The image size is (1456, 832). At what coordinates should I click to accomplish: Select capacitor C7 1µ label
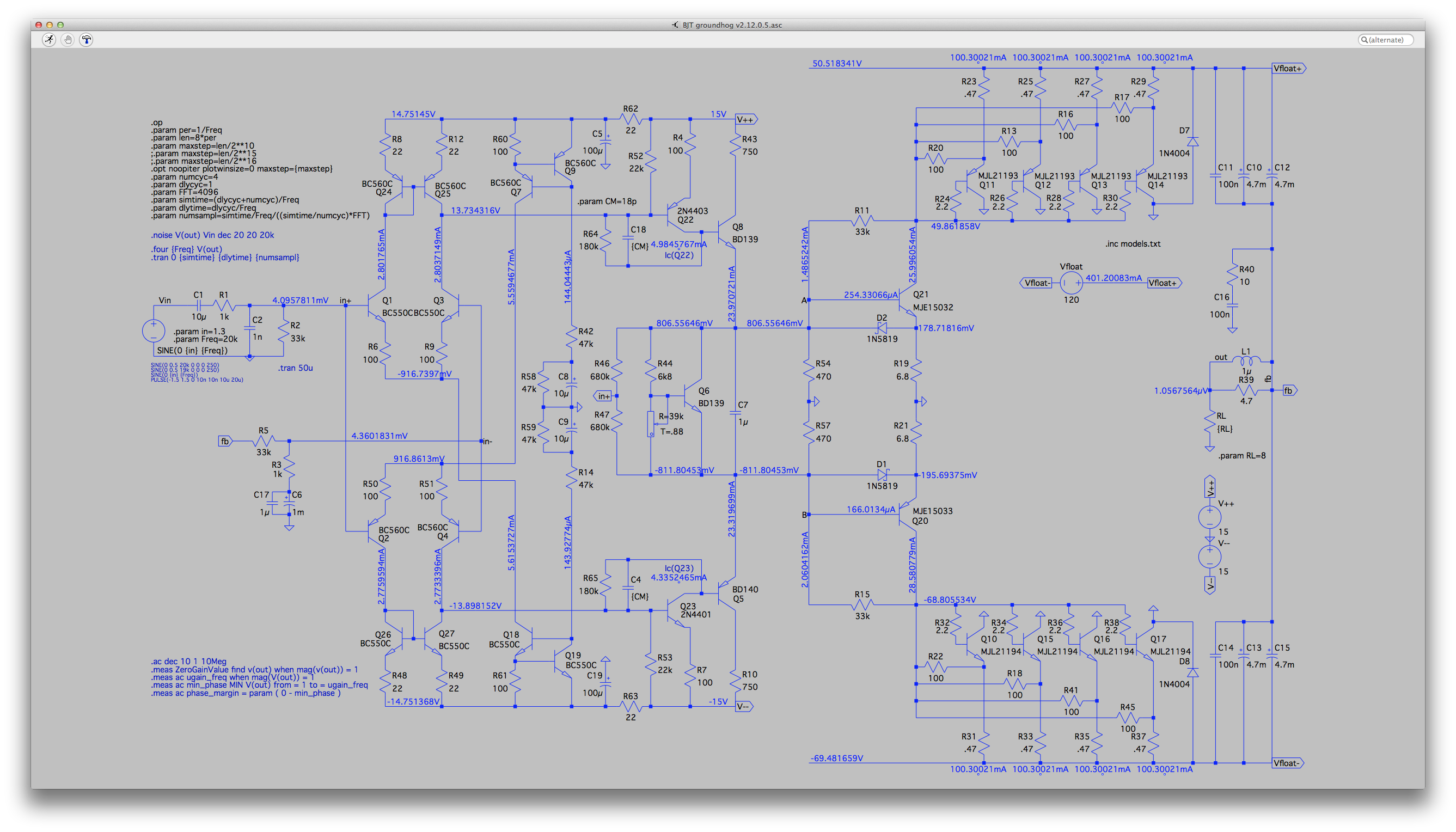click(743, 413)
